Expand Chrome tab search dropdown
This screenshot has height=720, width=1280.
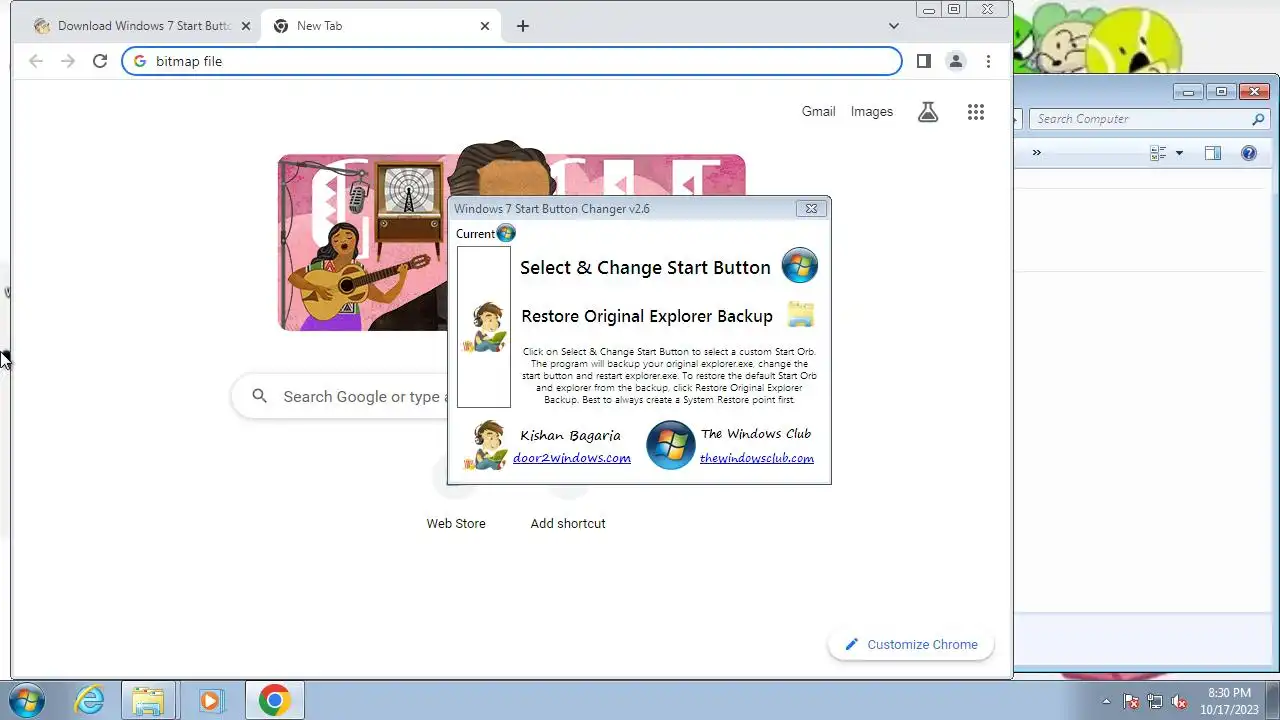click(894, 26)
